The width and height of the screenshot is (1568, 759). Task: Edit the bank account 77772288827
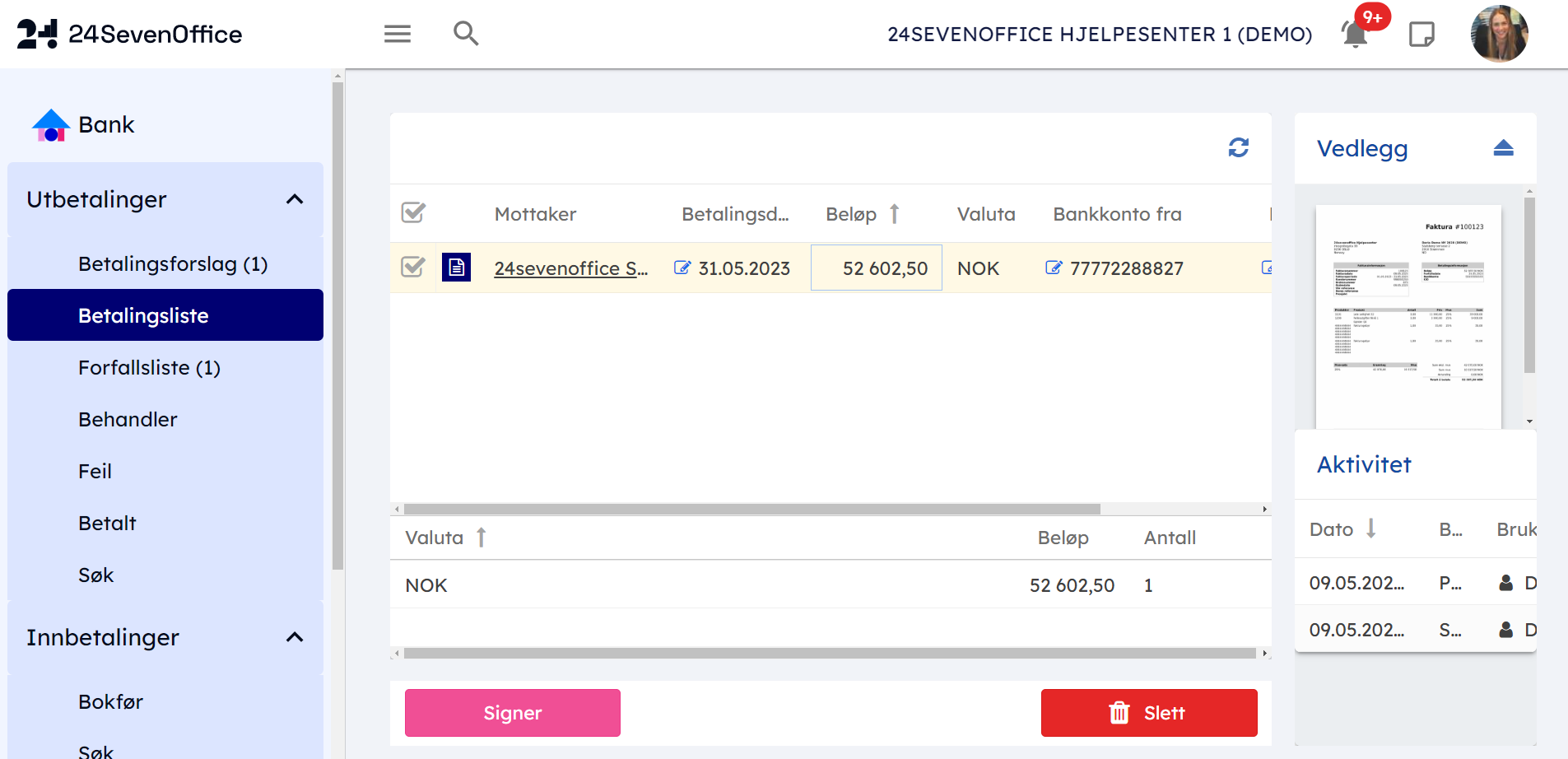[x=1054, y=268]
